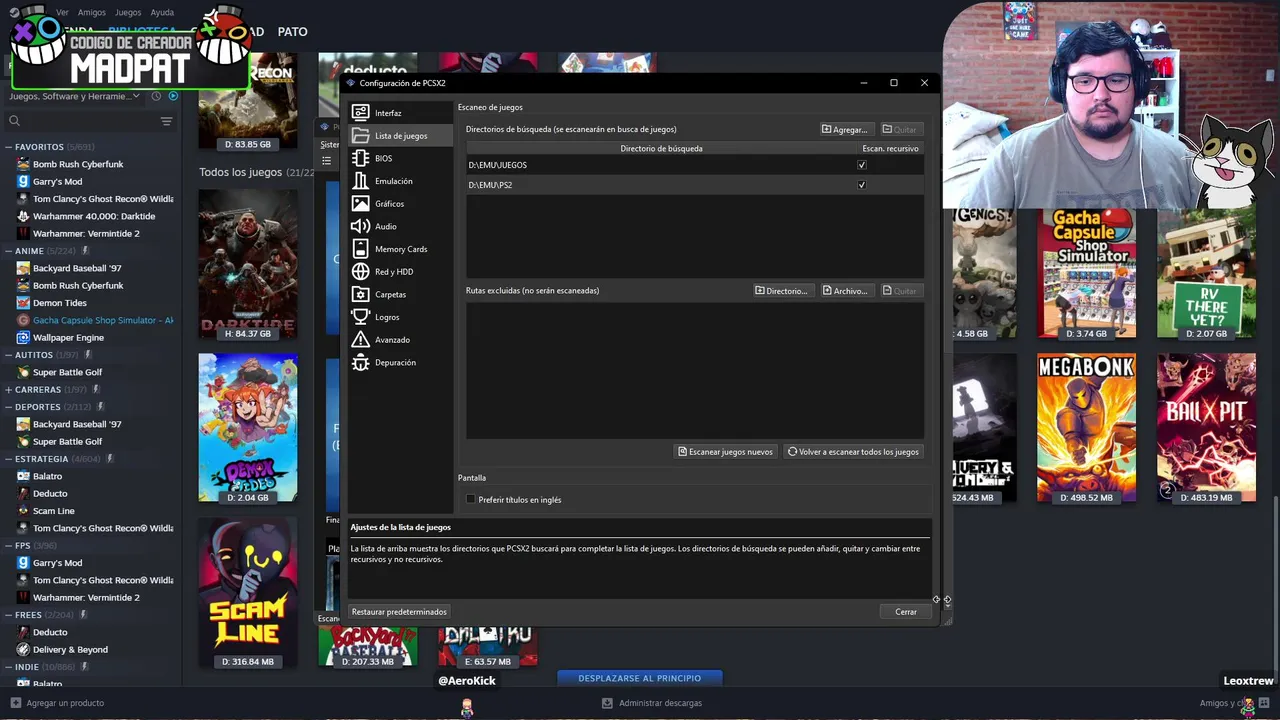Click Cerrar button in PCSX2 dialog

tap(906, 611)
